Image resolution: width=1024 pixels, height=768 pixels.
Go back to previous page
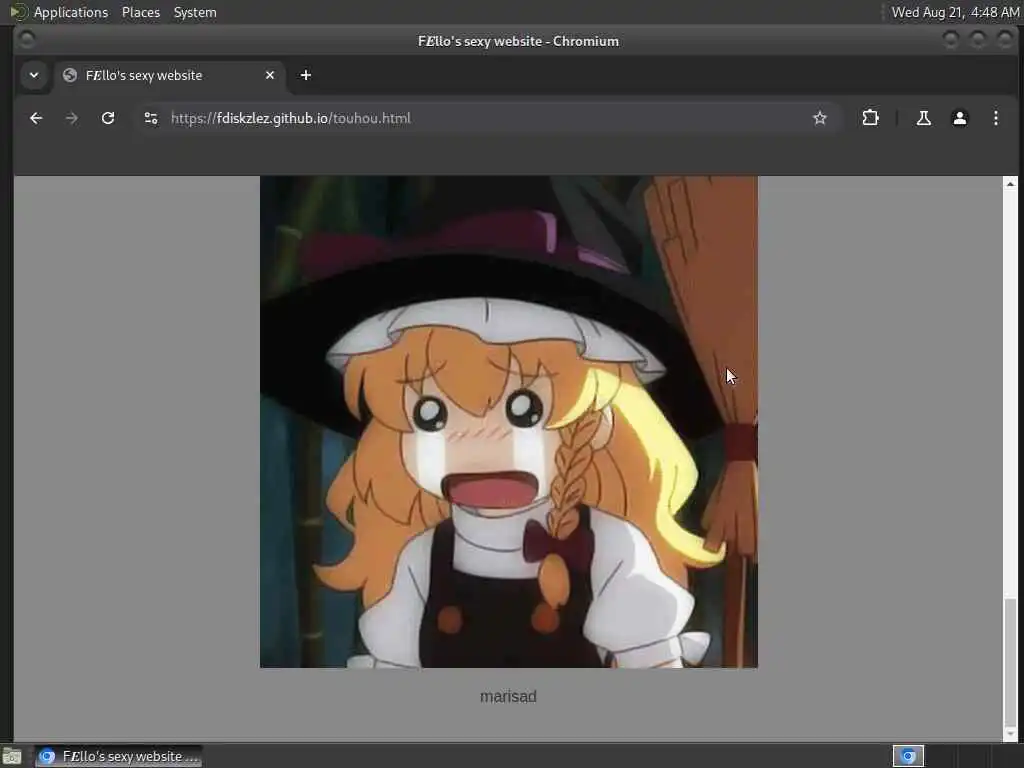36,118
